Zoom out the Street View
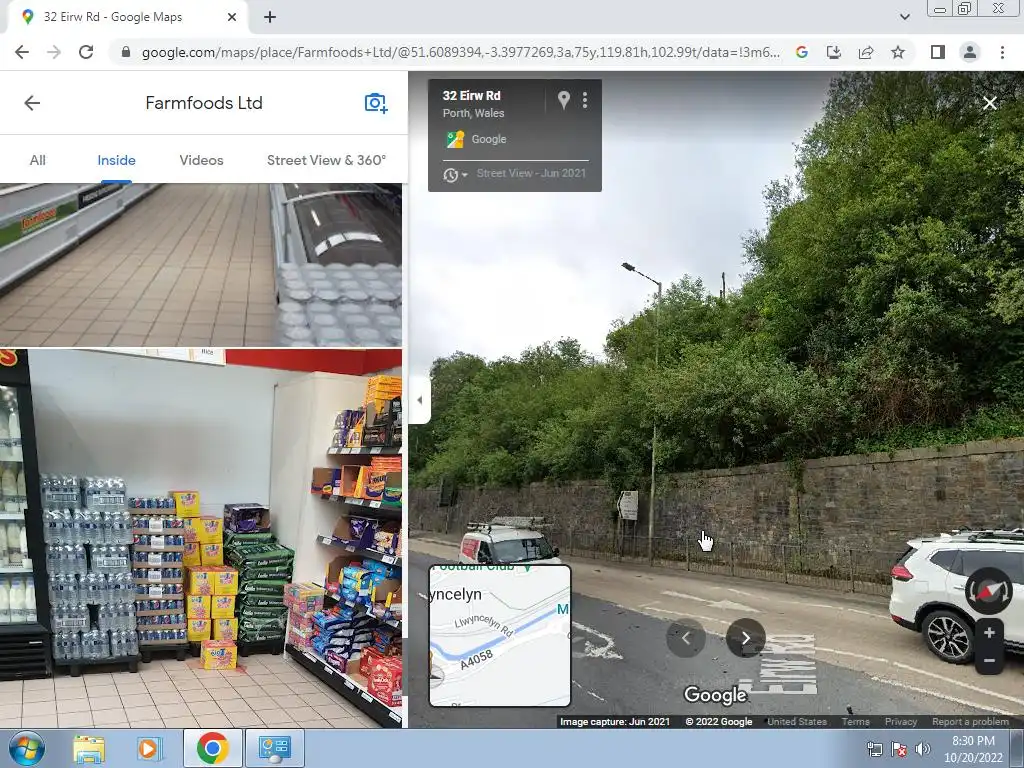 tap(989, 661)
